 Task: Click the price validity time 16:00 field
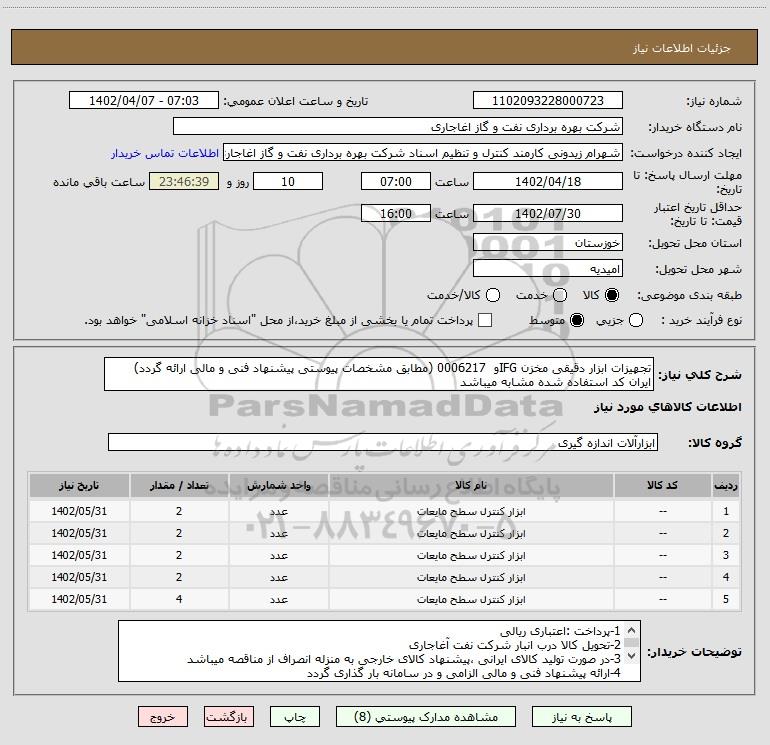click(396, 213)
